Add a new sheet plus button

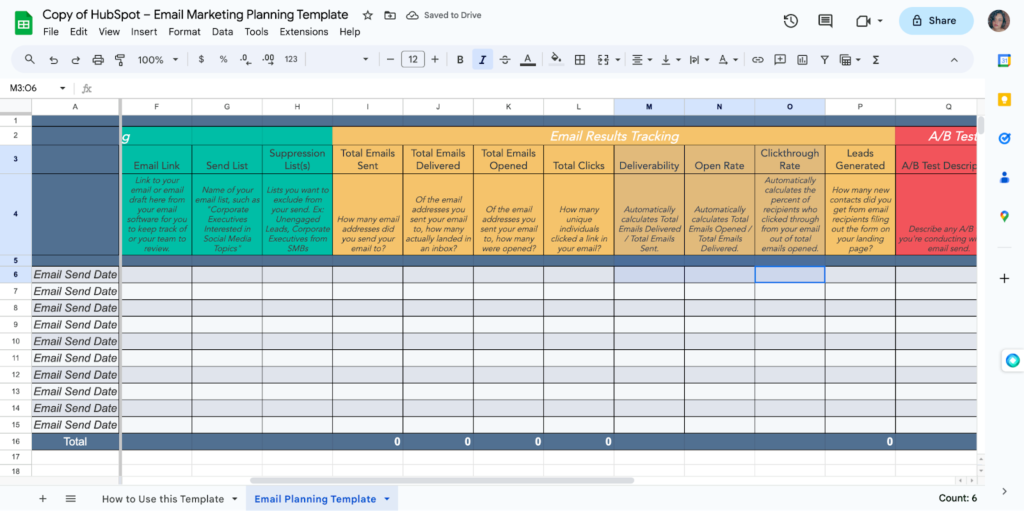click(43, 499)
